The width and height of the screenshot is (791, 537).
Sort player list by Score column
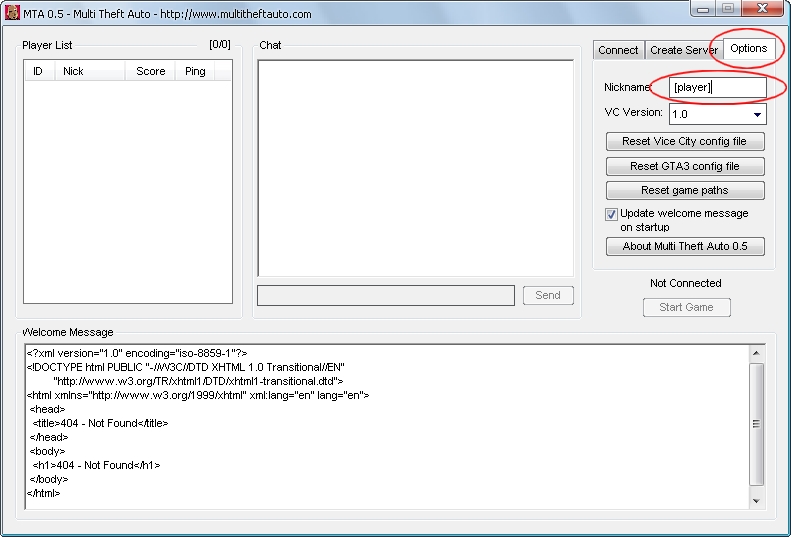(x=150, y=71)
